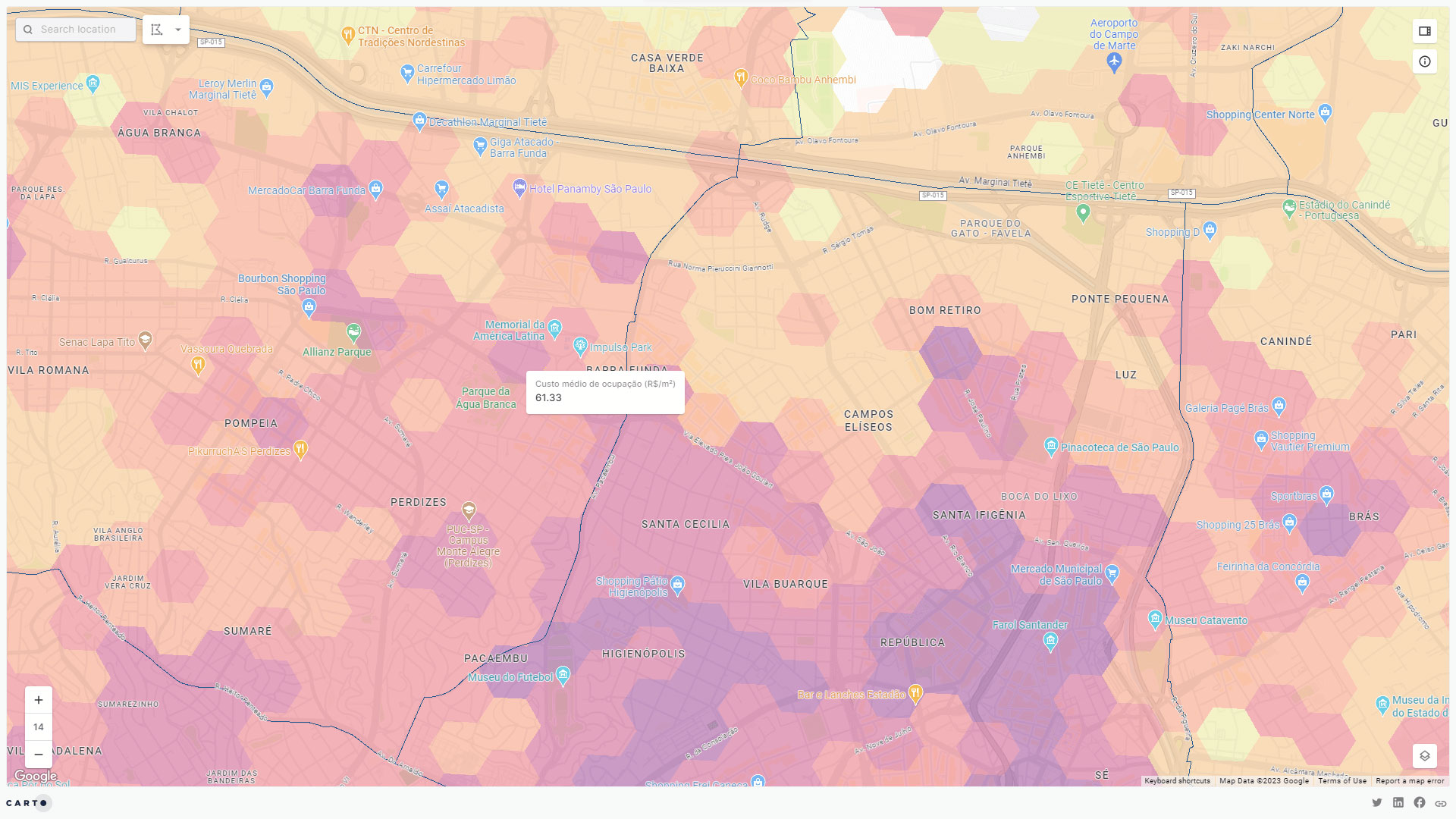This screenshot has width=1456, height=819.
Task: Zoom in with the plus button
Action: tap(39, 700)
